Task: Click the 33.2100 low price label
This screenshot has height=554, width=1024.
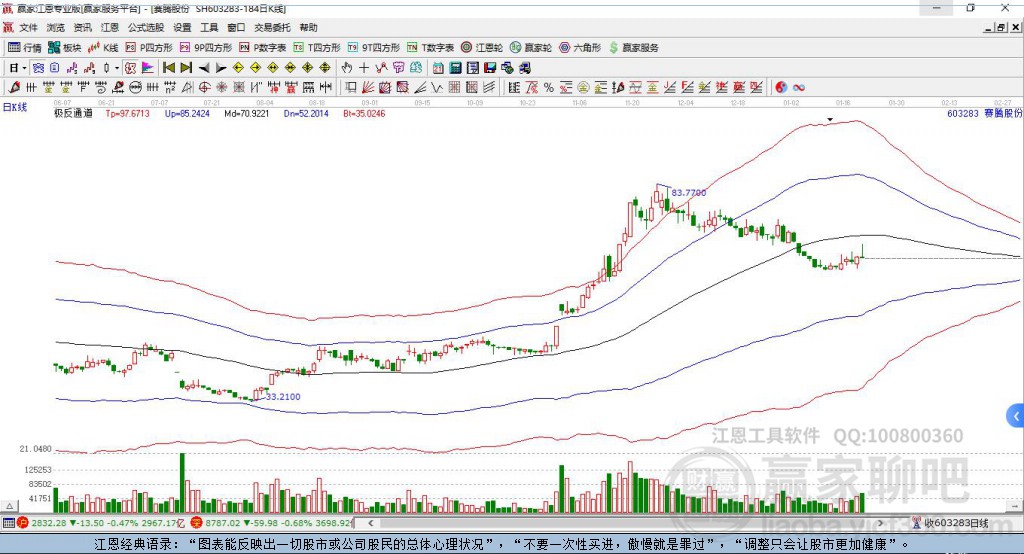Action: (283, 397)
